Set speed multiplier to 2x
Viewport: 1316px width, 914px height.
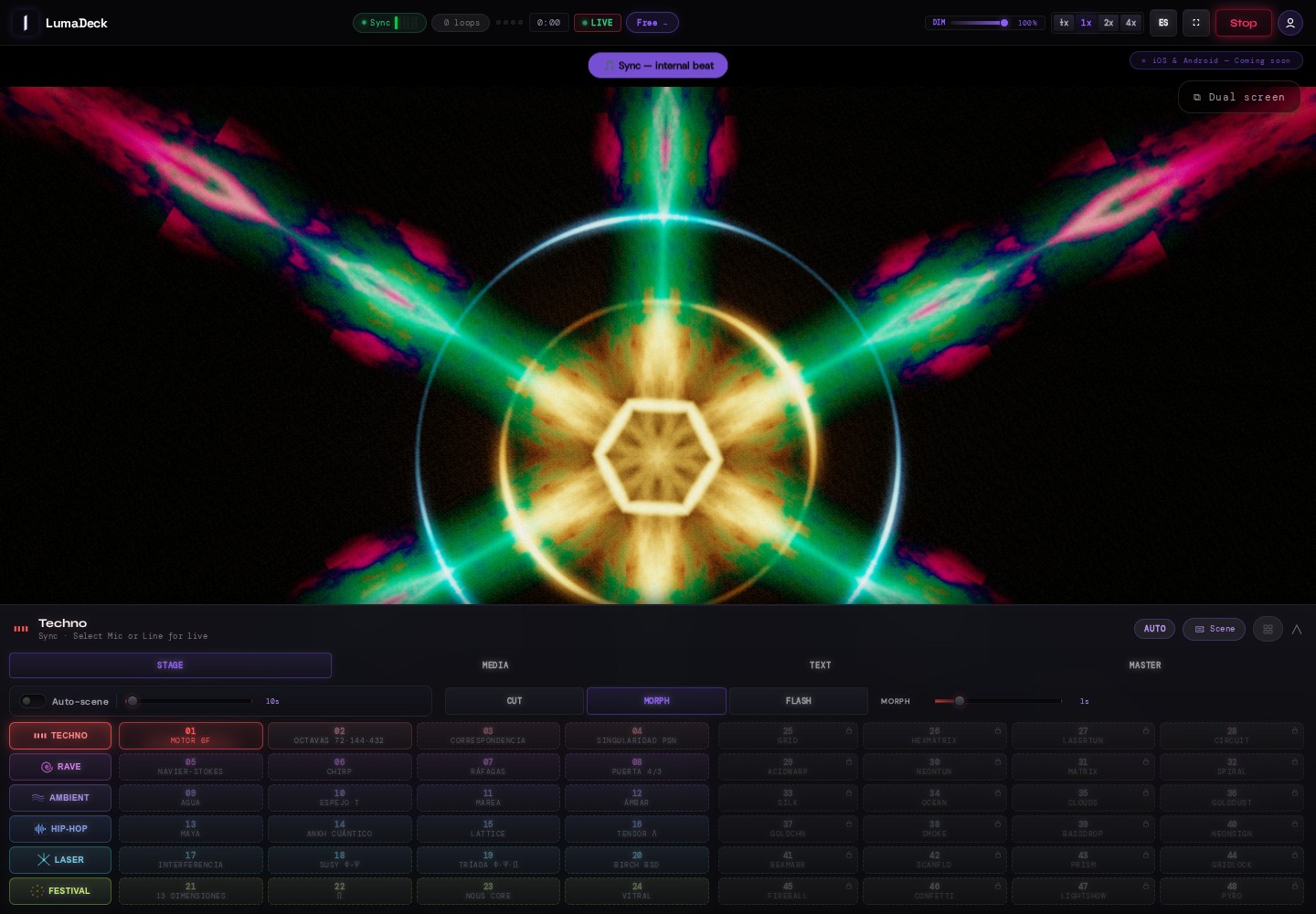point(1109,23)
